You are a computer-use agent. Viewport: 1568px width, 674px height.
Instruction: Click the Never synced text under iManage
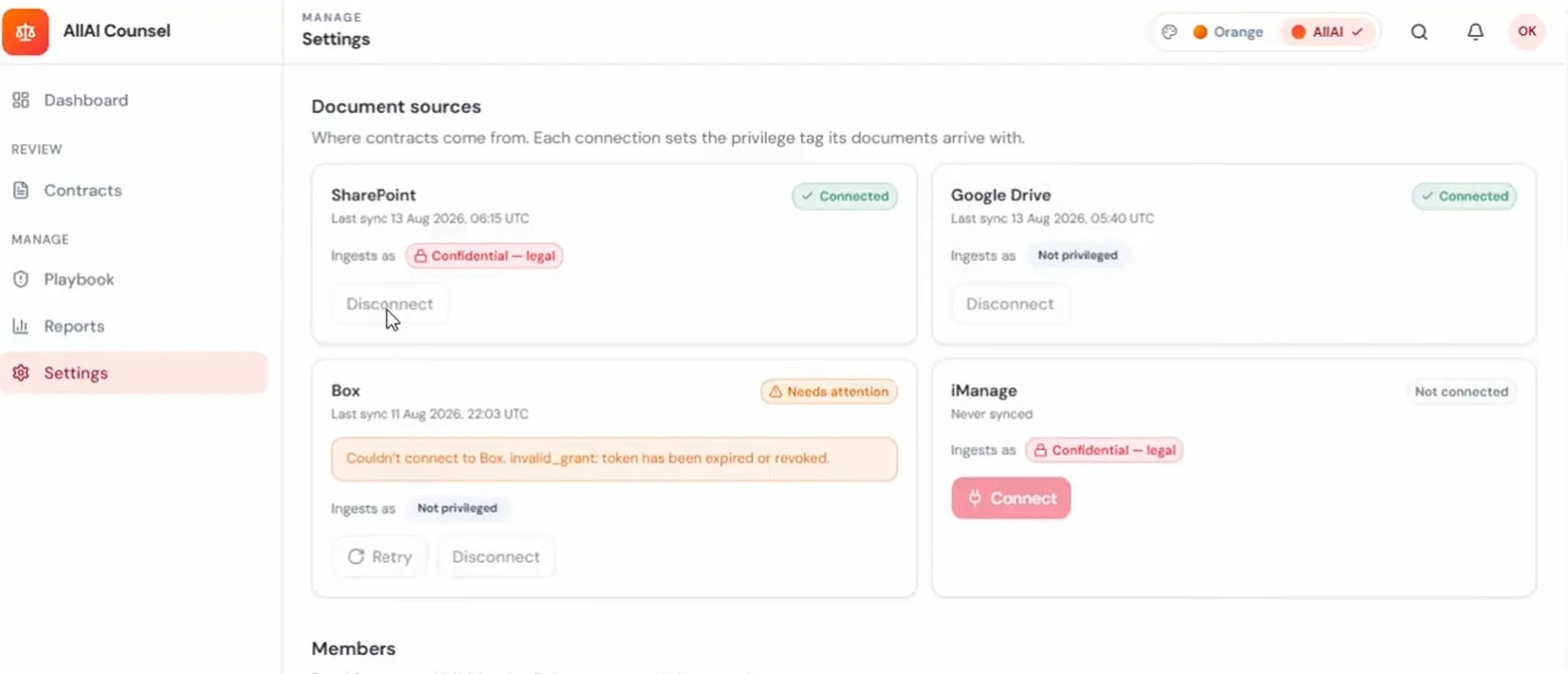click(x=992, y=414)
